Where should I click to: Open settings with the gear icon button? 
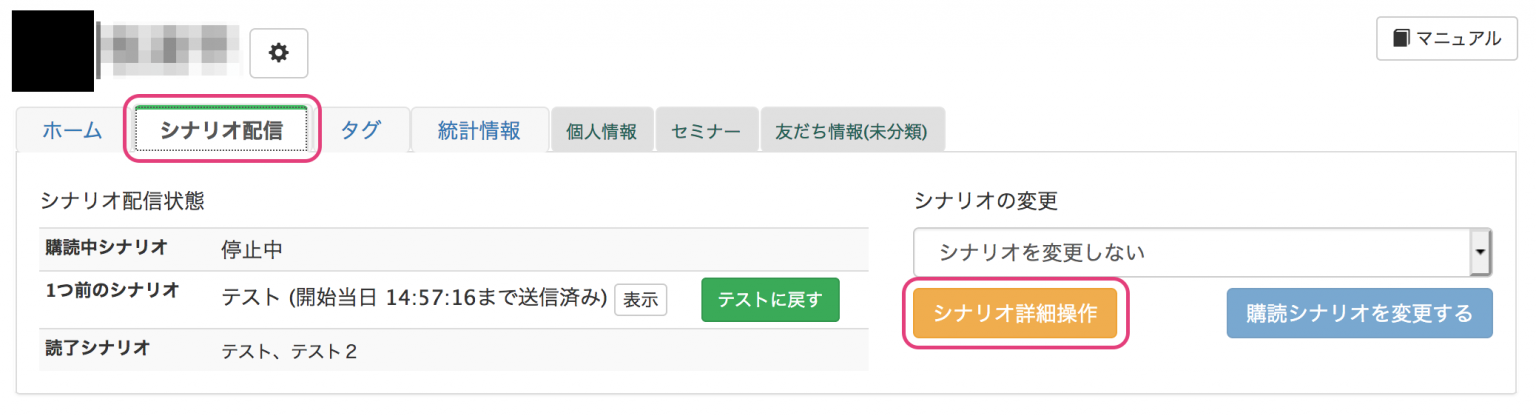click(279, 53)
